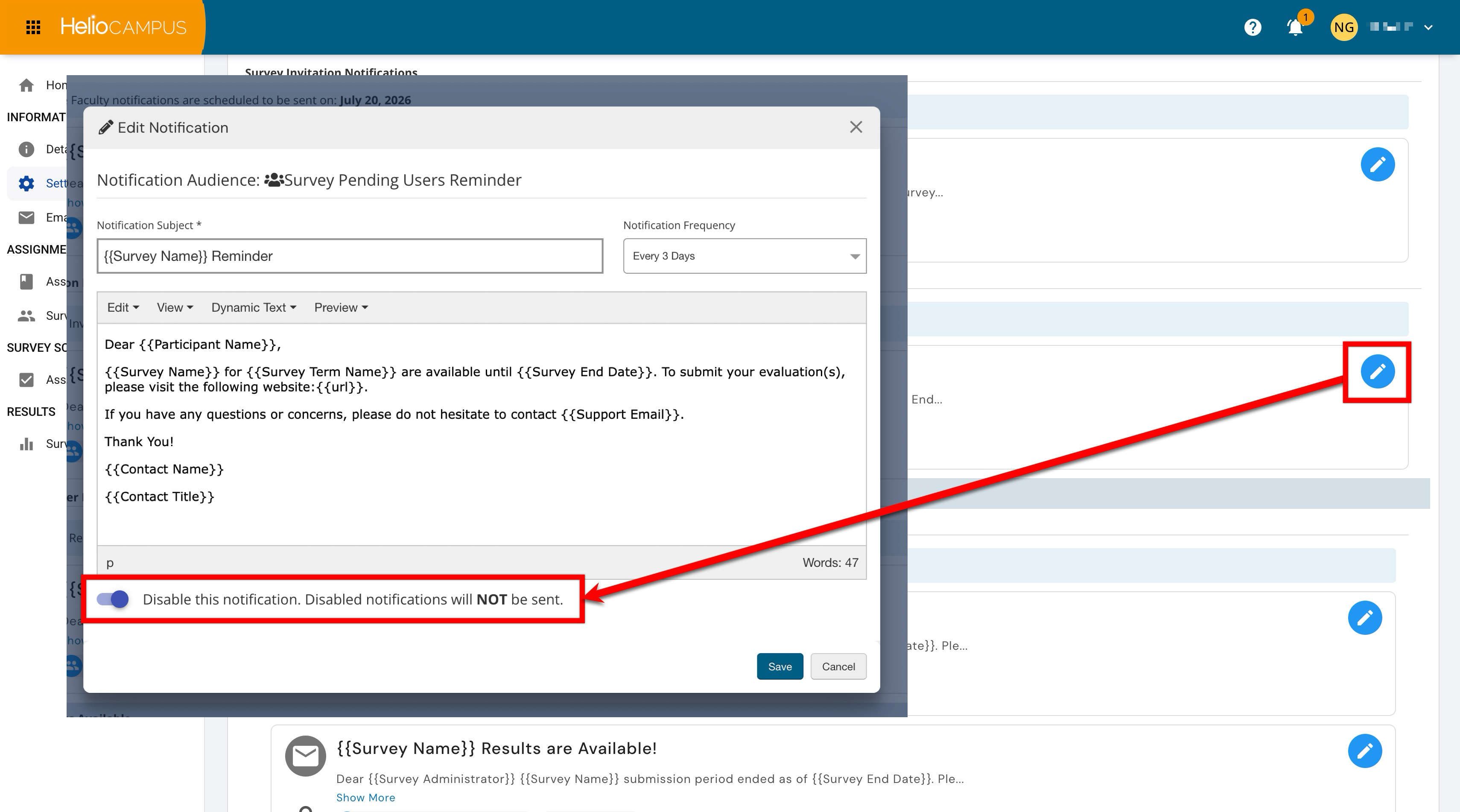
Task: Open the Dynamic Text menu
Action: point(254,307)
